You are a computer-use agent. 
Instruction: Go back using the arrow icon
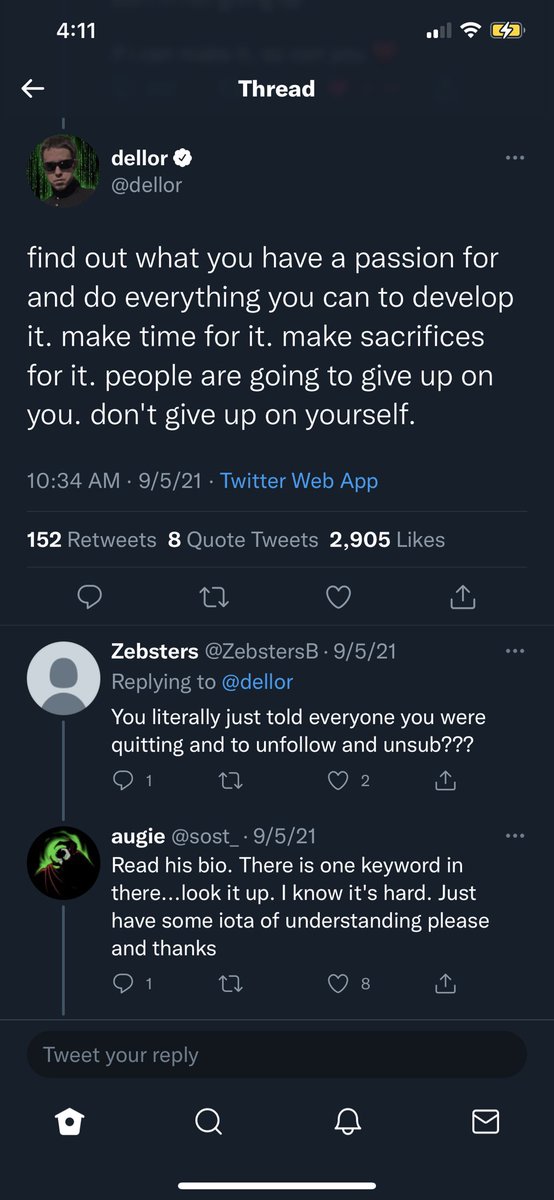tap(33, 89)
